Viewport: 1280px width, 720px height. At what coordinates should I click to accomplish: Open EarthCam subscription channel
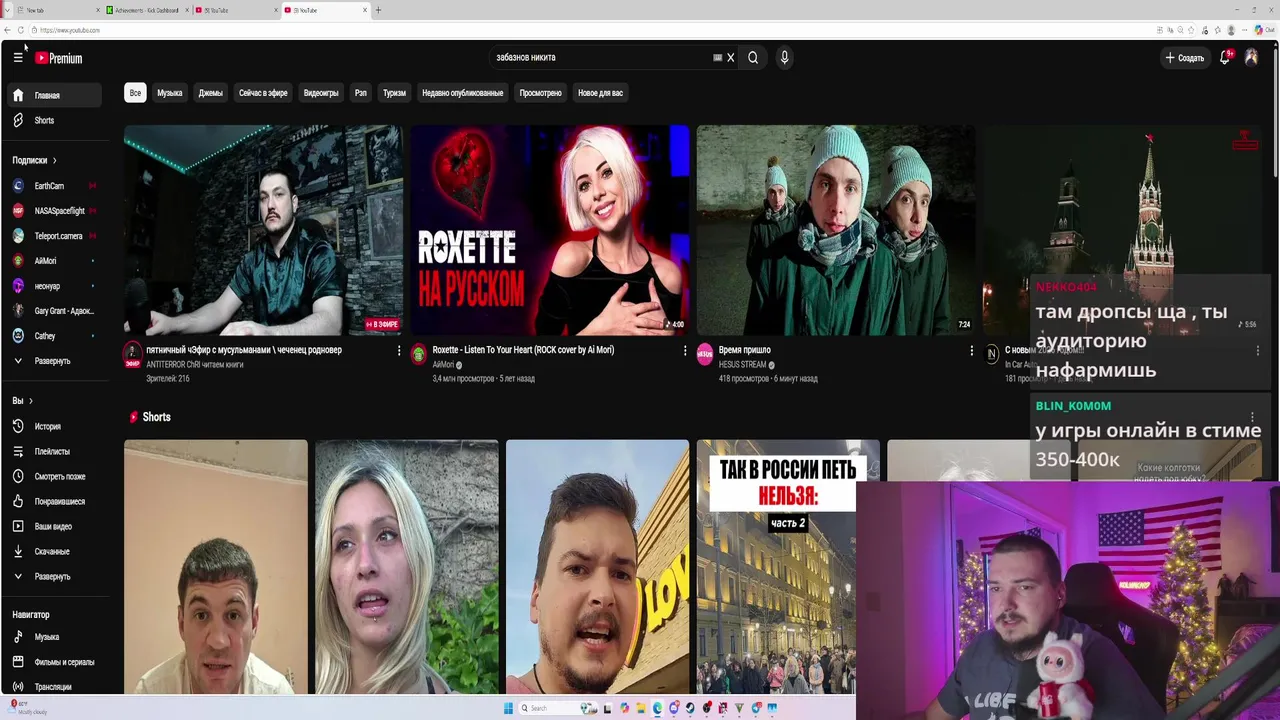[54, 186]
